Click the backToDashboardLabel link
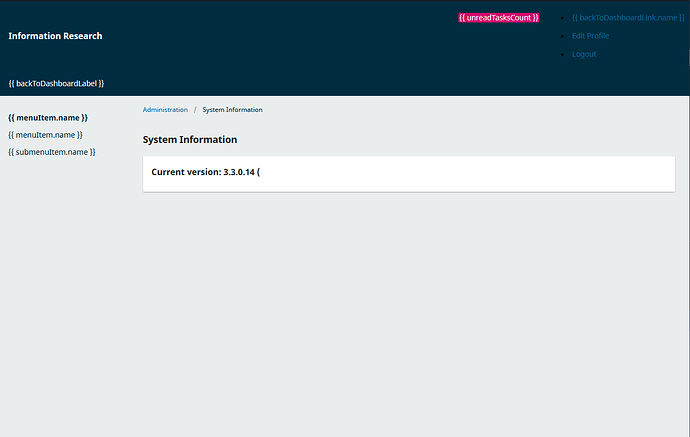 (56, 84)
